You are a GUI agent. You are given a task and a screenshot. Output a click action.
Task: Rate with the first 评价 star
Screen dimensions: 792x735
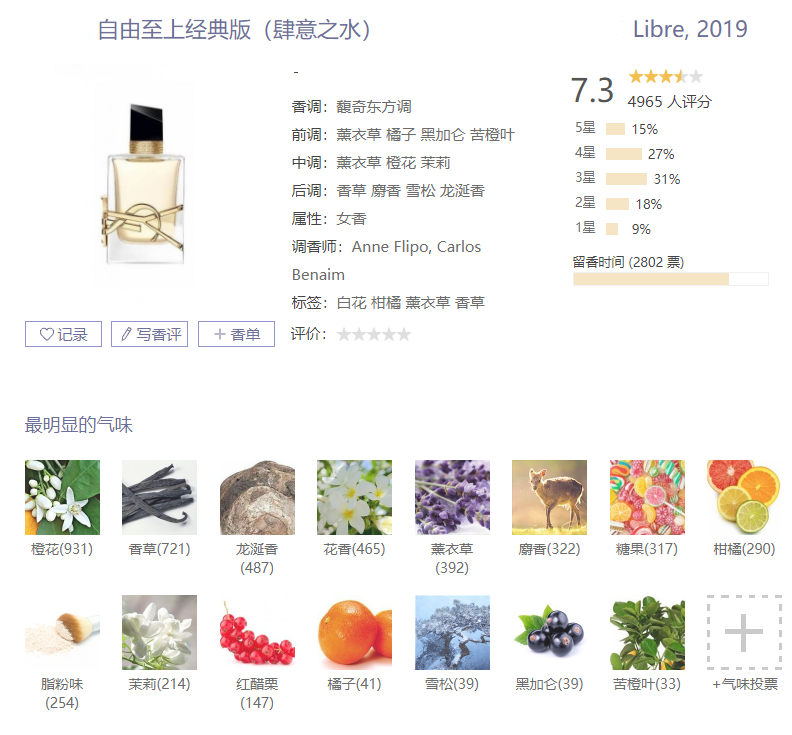coord(344,334)
